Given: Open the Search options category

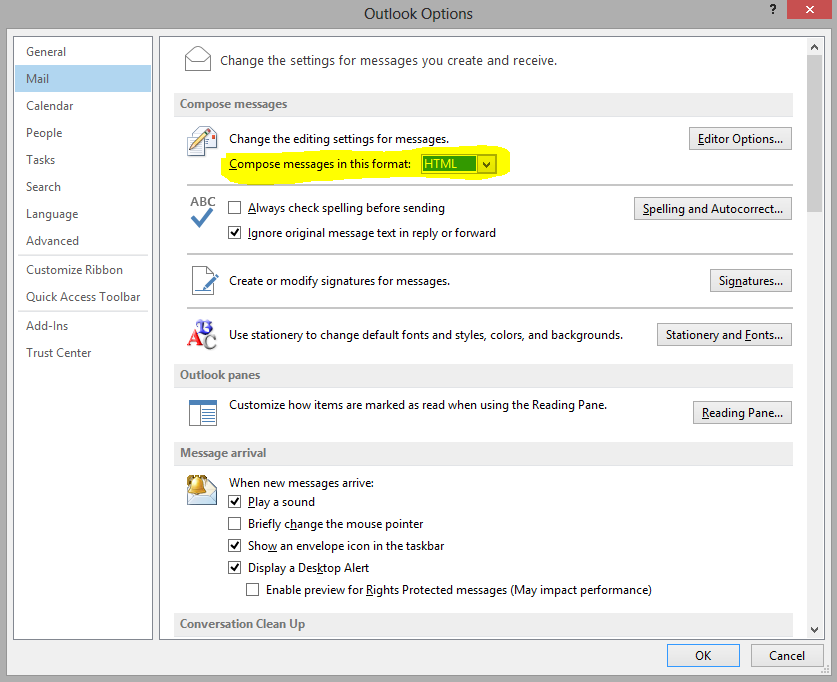Looking at the screenshot, I should [83, 187].
